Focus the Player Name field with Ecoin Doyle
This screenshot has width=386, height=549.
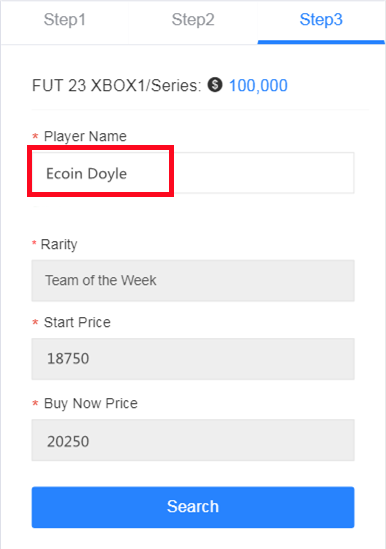pyautogui.click(x=193, y=173)
